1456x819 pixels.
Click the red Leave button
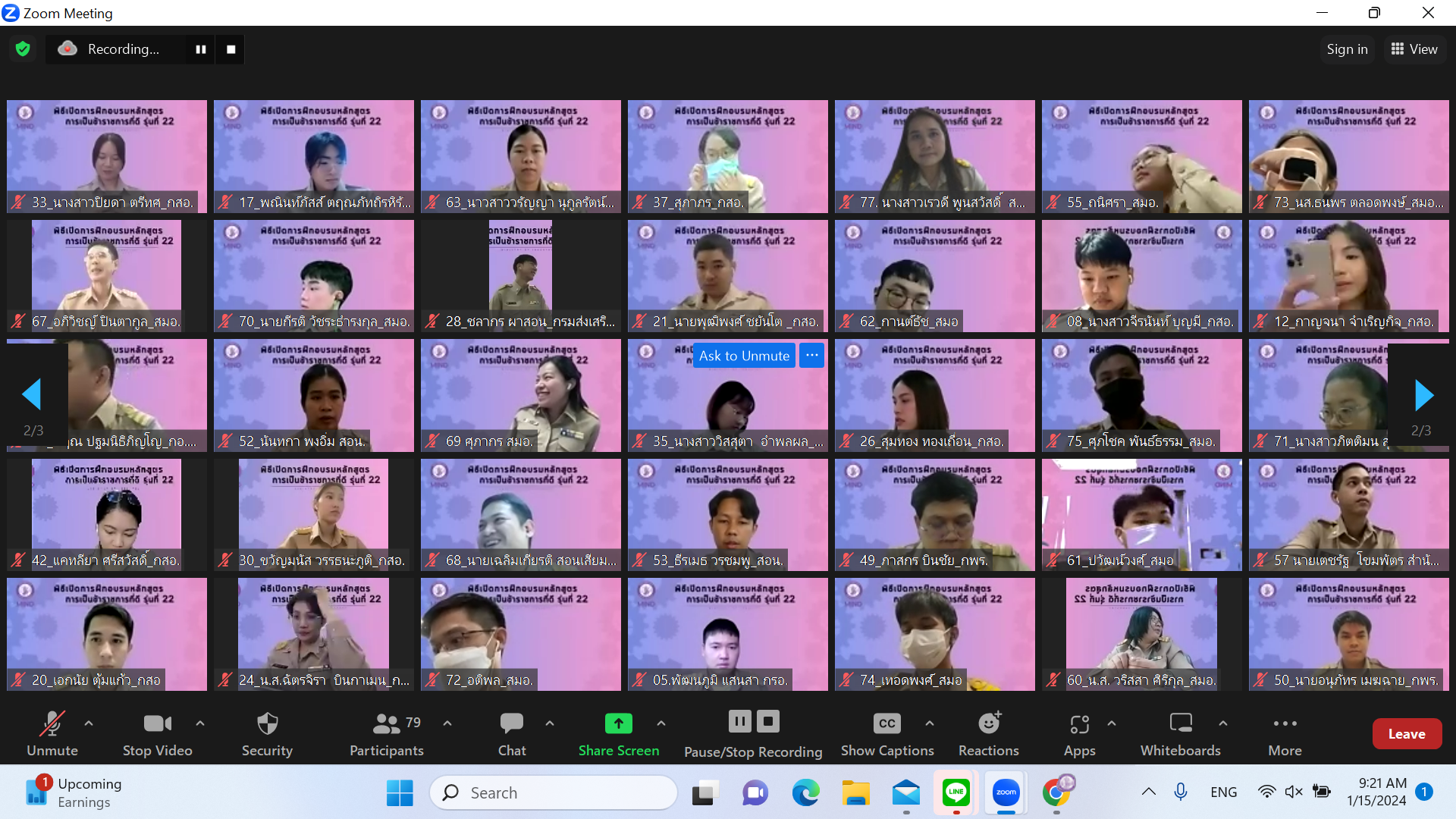(1407, 733)
